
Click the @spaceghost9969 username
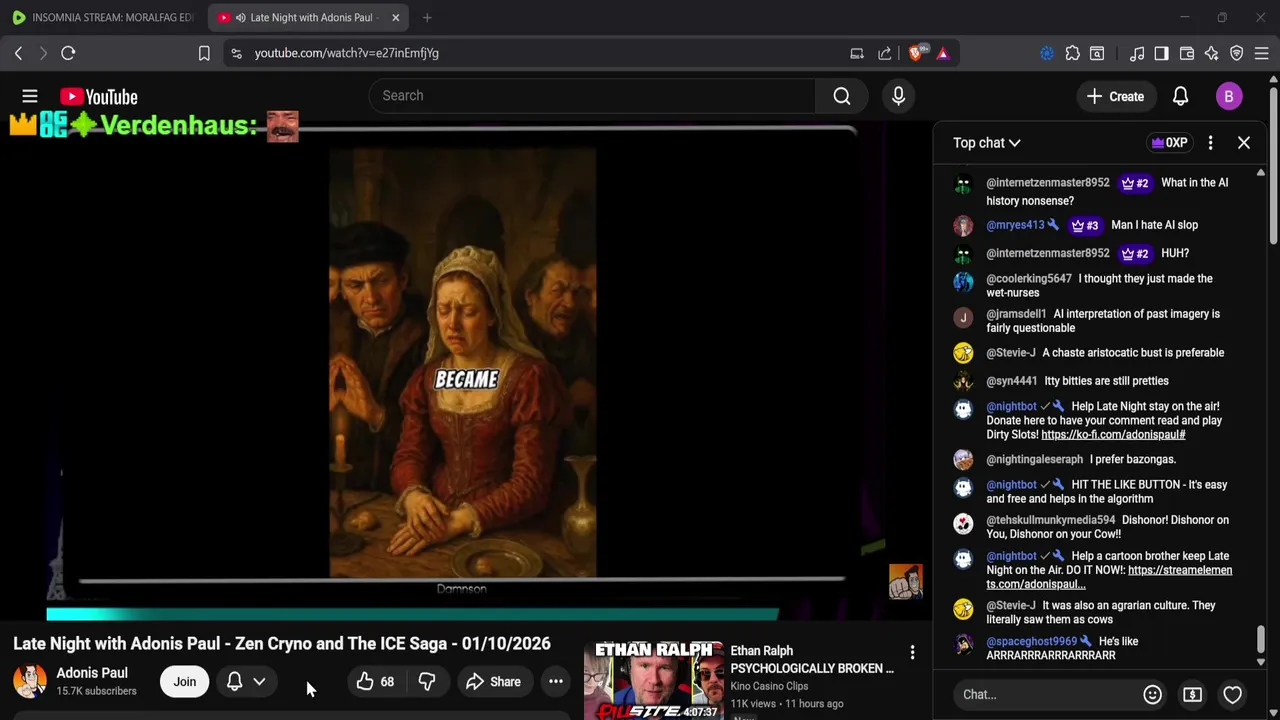click(x=1031, y=641)
